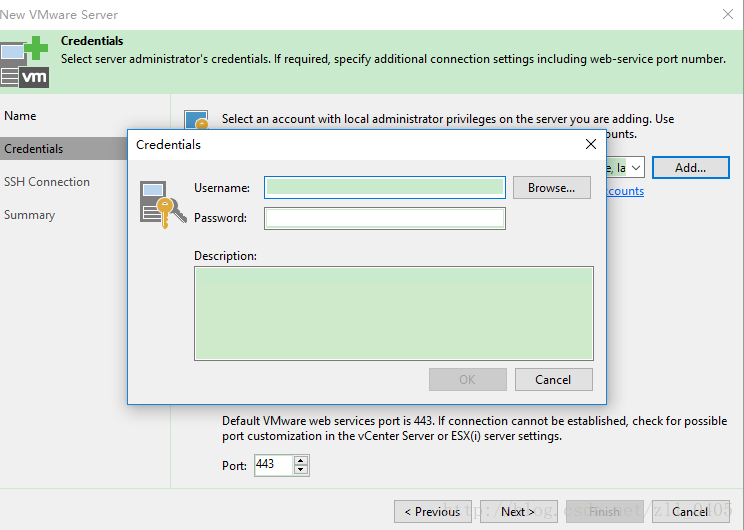744x530 pixels.
Task: Open Browse for username
Action: pos(552,188)
